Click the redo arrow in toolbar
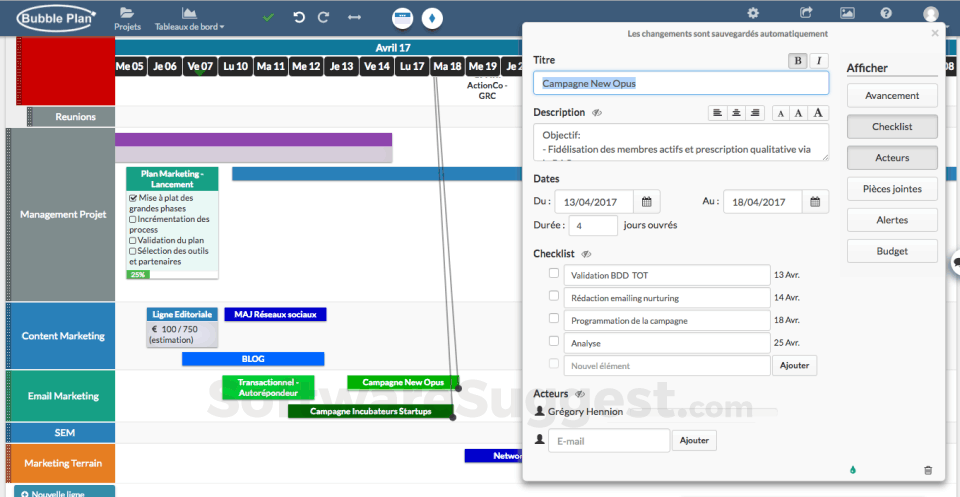The image size is (960, 497). tap(323, 17)
